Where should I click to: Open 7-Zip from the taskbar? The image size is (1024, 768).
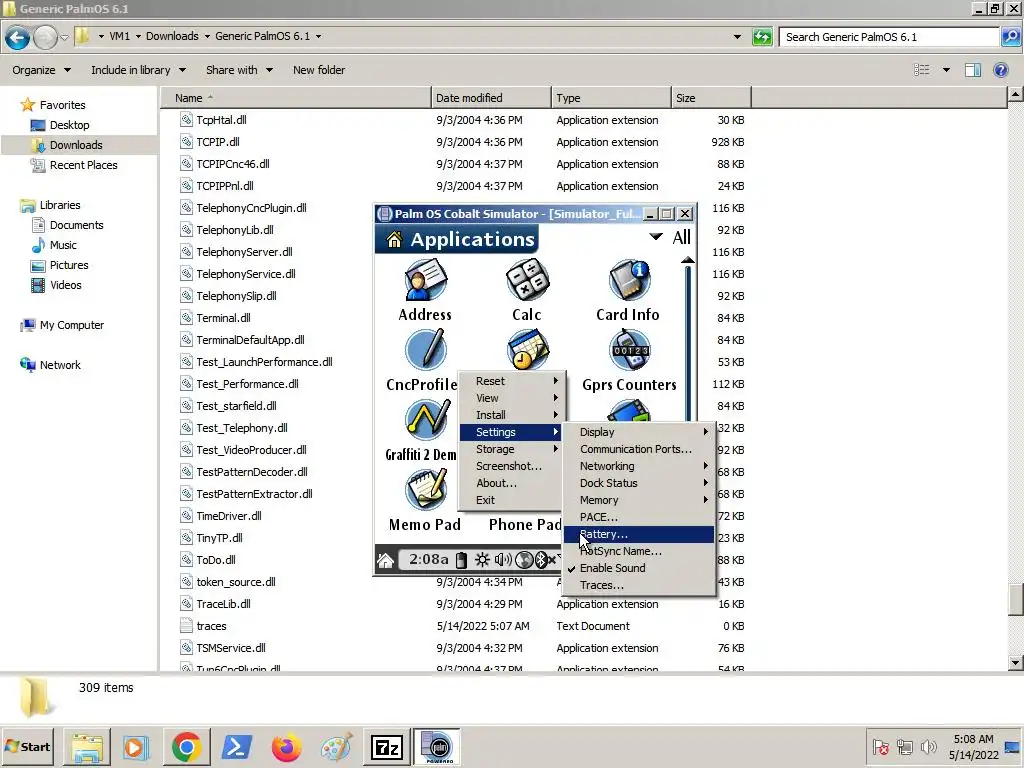click(x=386, y=747)
